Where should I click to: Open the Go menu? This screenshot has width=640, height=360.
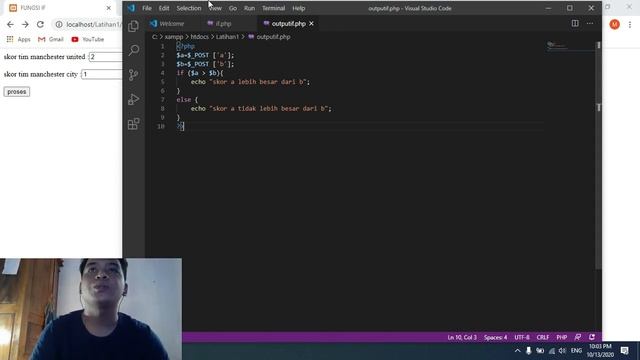pyautogui.click(x=233, y=8)
